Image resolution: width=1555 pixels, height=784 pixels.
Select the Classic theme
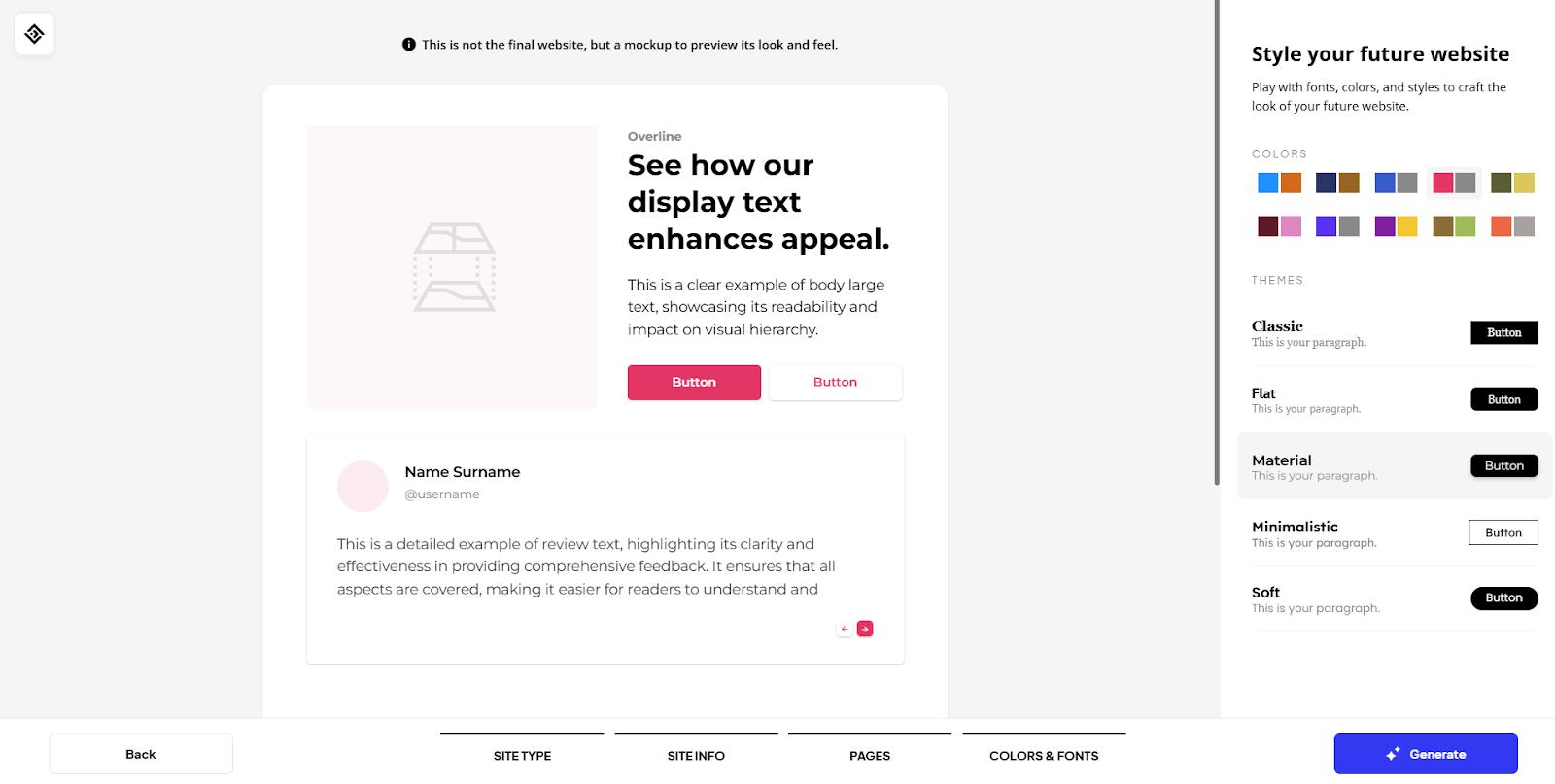coord(1395,333)
